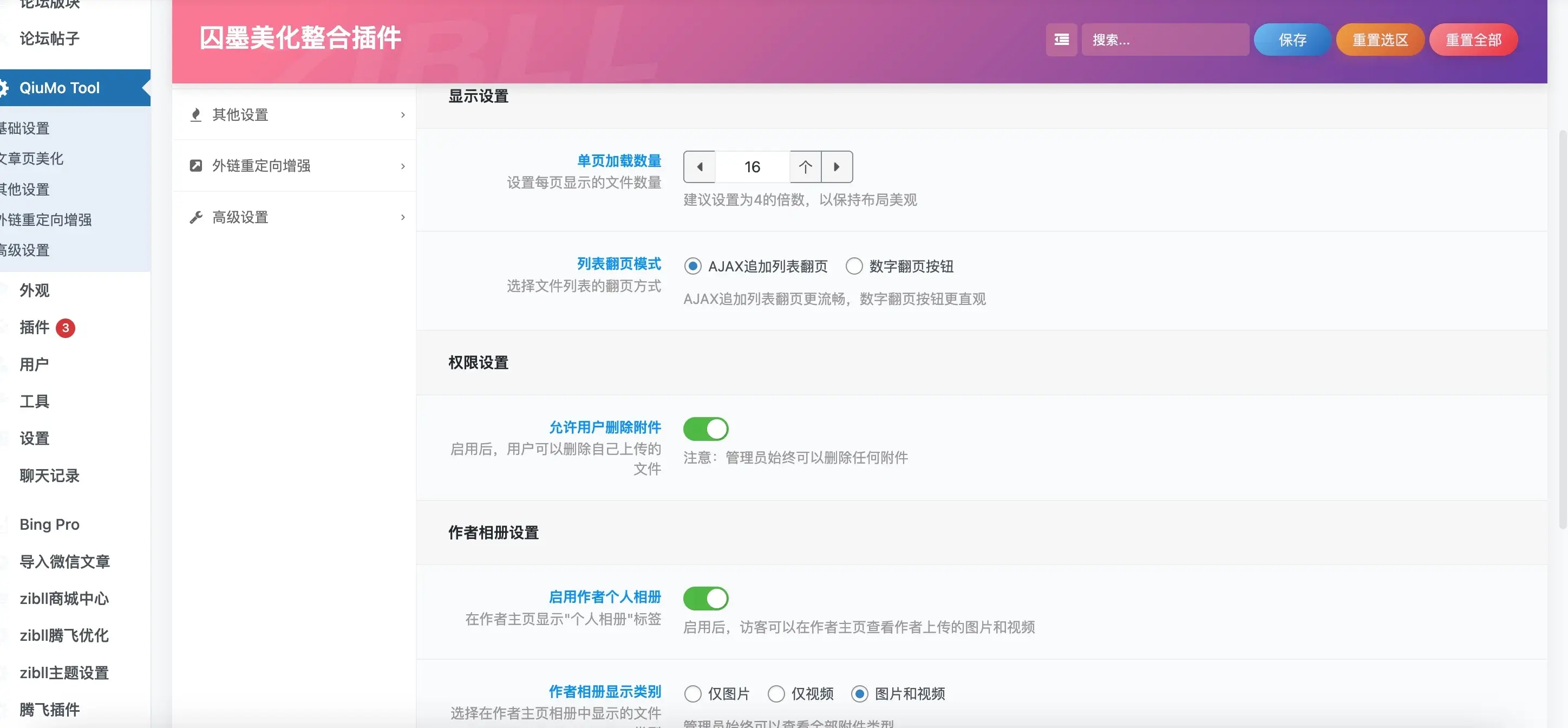
Task: Click the blue 保存 button
Action: point(1292,40)
